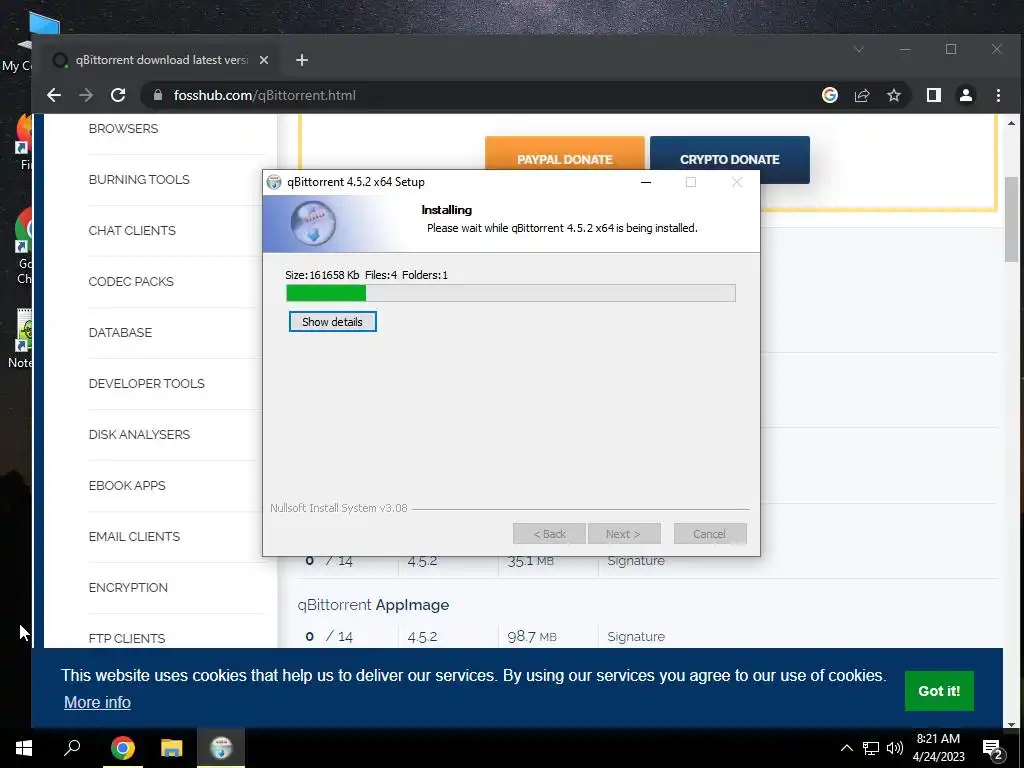Viewport: 1024px width, 768px height.
Task: Go forward using Chrome's forward arrow
Action: click(86, 95)
